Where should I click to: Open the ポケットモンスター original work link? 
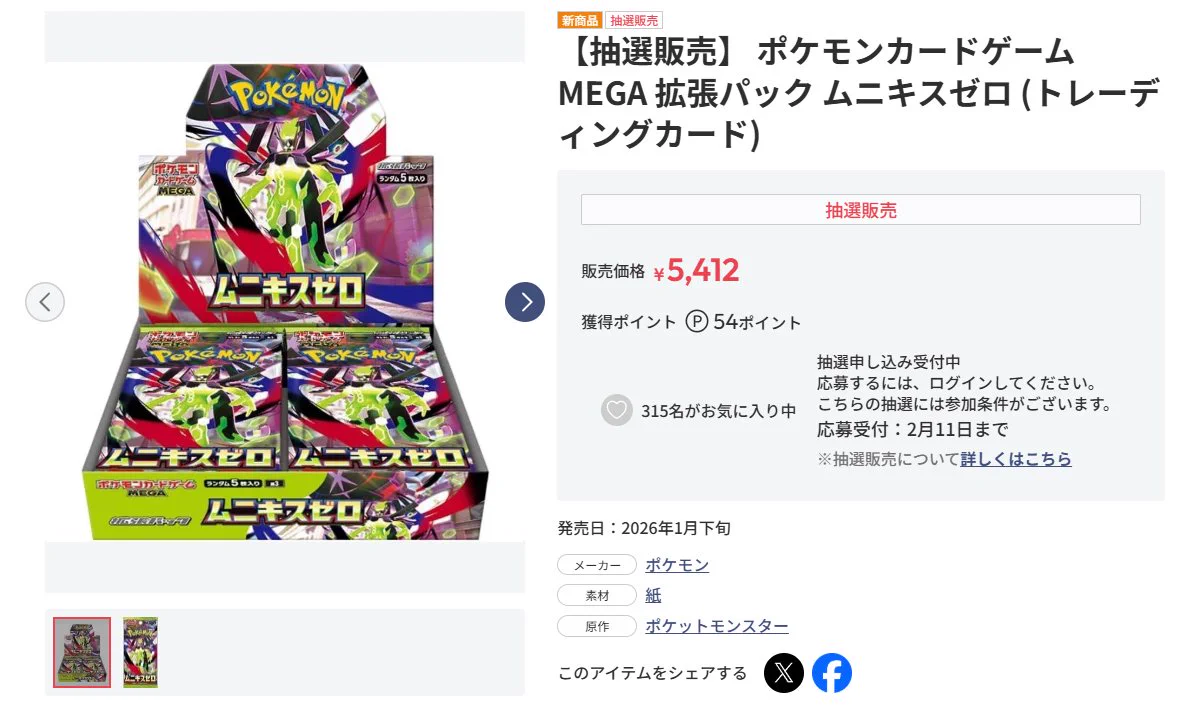717,626
